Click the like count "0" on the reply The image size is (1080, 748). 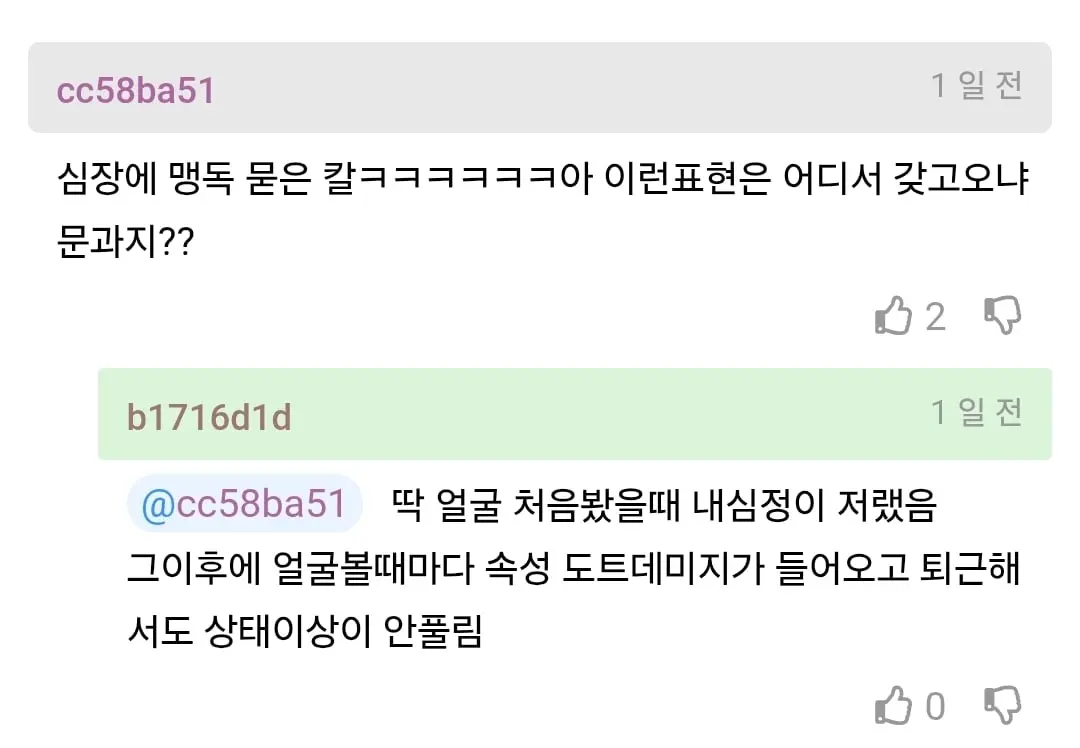tap(935, 707)
